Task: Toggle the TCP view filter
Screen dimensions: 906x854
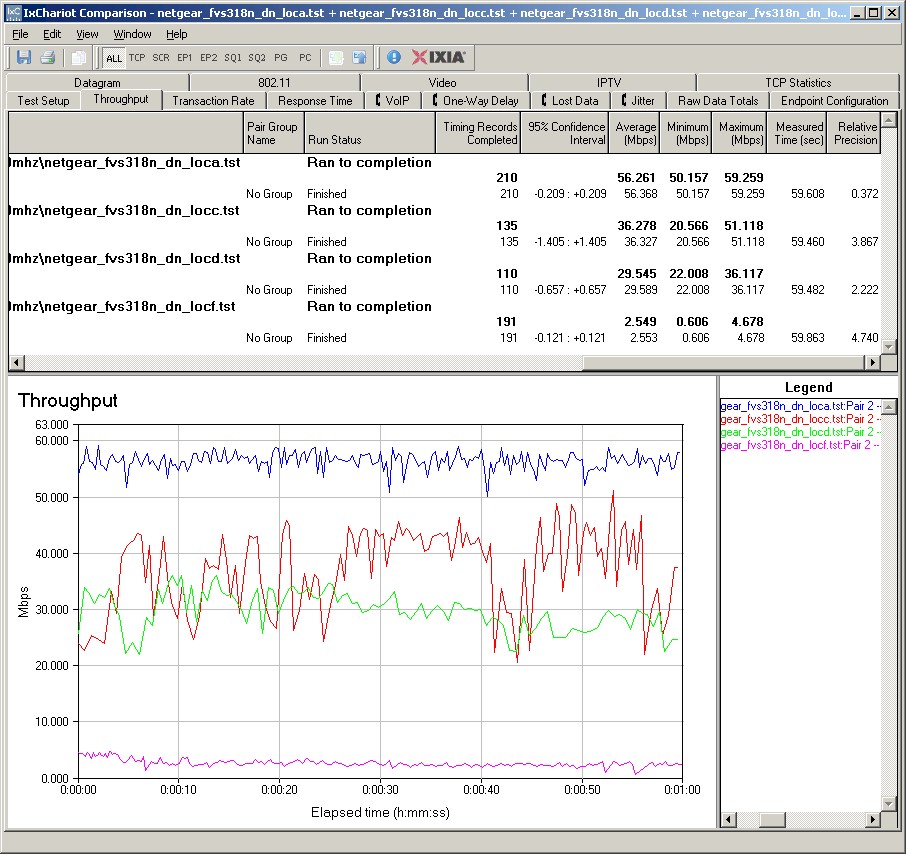Action: click(137, 57)
